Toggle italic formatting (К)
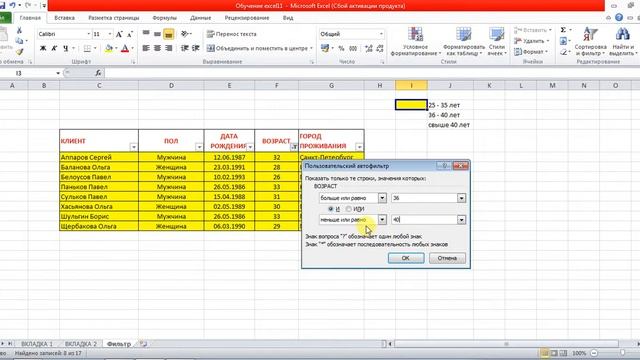 pos(54,48)
